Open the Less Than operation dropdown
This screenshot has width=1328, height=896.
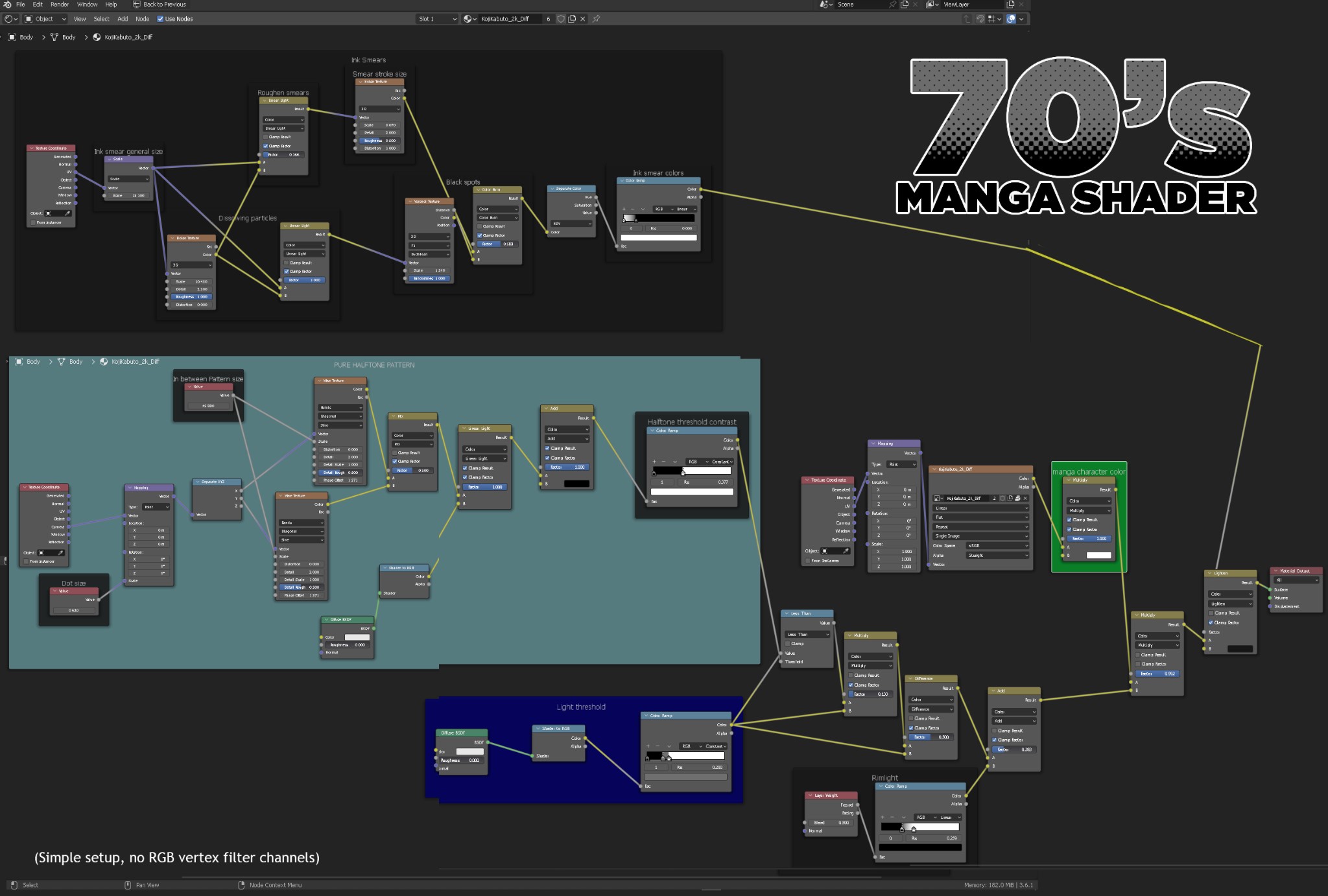click(x=808, y=635)
